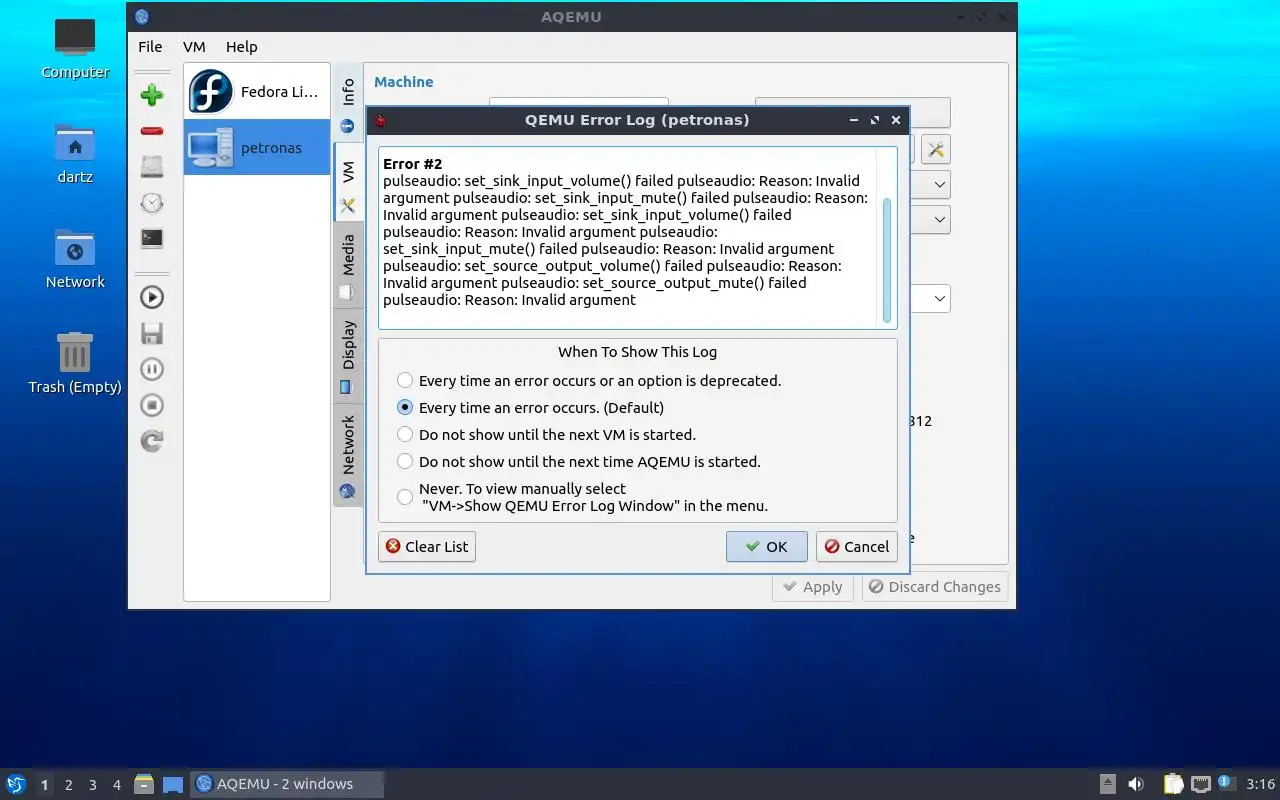Open the Trash (Empty) desktop icon
1280x800 pixels.
pyautogui.click(x=75, y=364)
